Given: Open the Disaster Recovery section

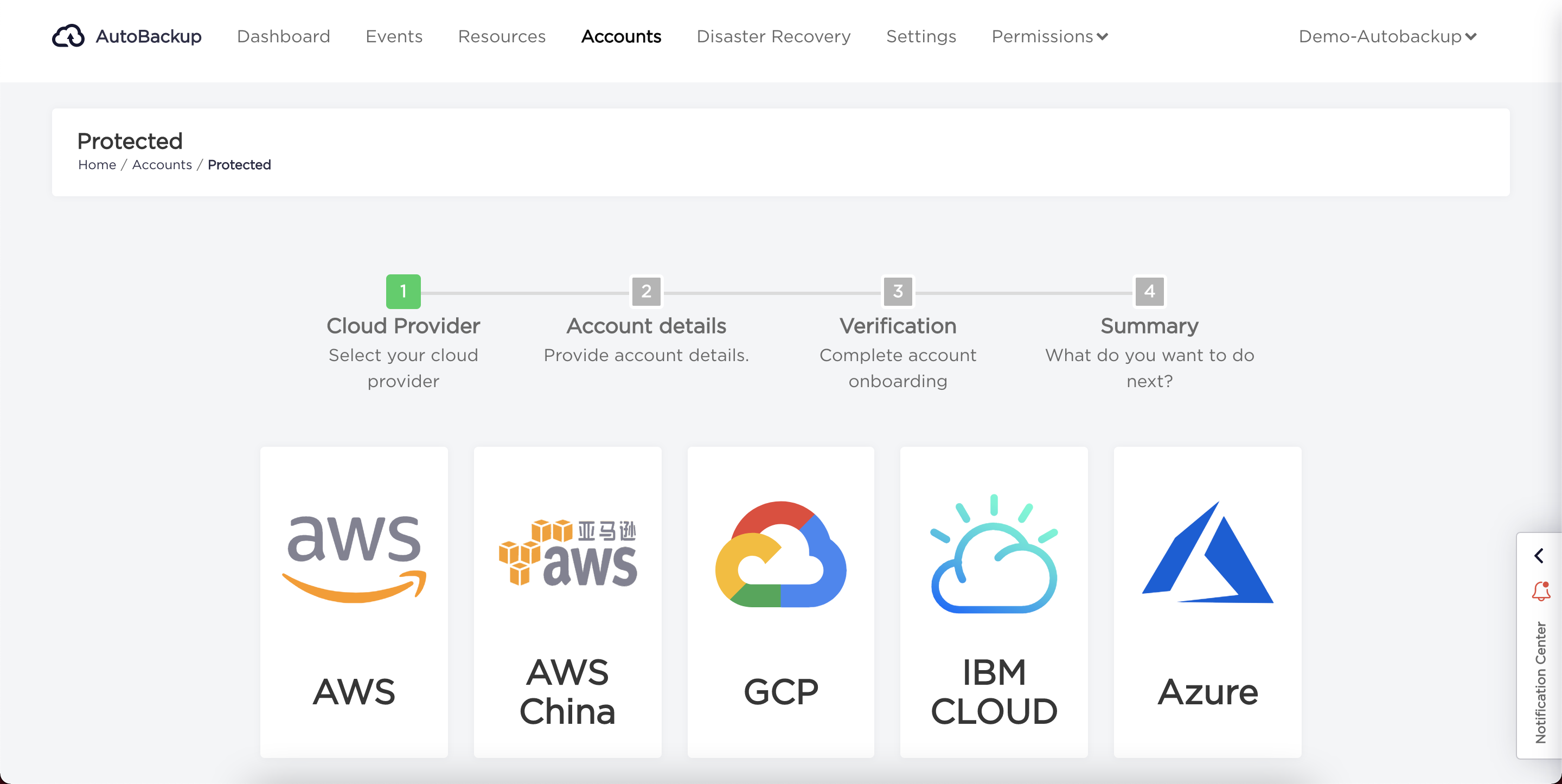Looking at the screenshot, I should click(773, 36).
